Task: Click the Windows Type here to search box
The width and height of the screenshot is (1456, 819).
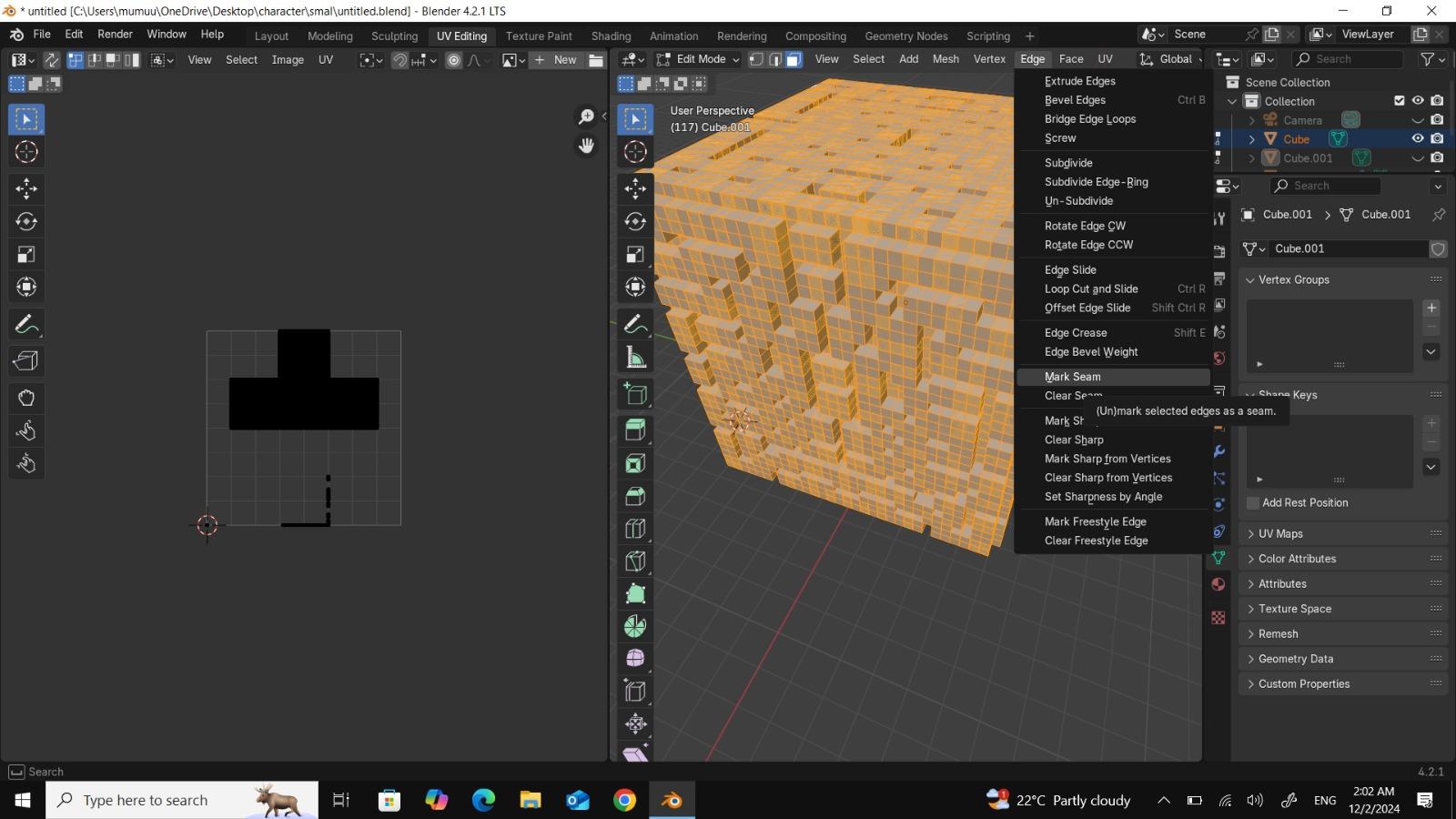Action: coord(182,800)
